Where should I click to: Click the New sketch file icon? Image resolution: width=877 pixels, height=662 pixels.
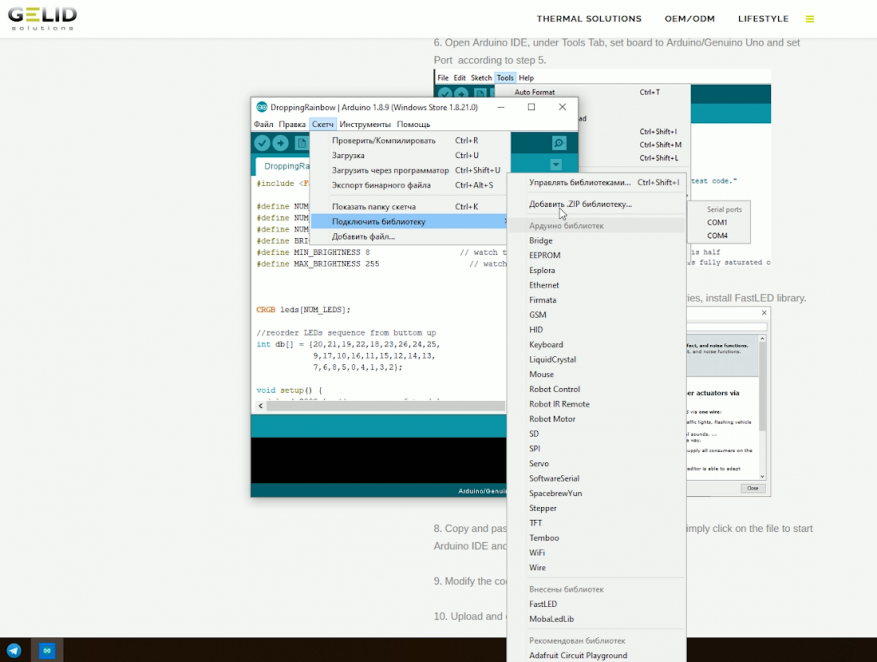tap(301, 143)
